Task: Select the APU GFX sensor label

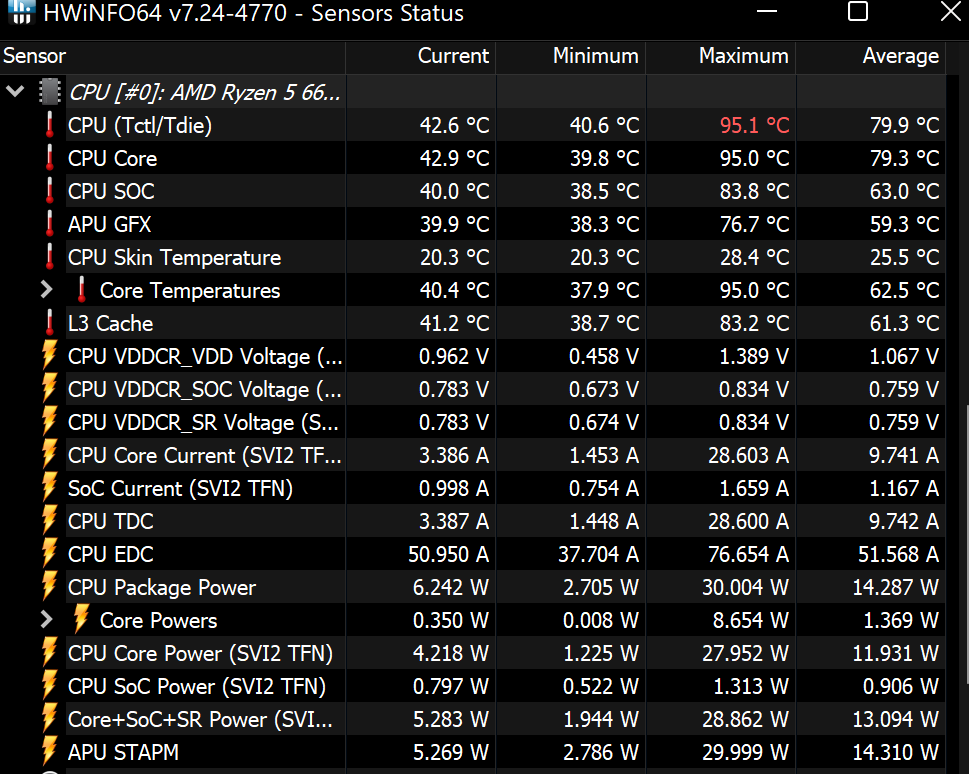Action: click(109, 224)
